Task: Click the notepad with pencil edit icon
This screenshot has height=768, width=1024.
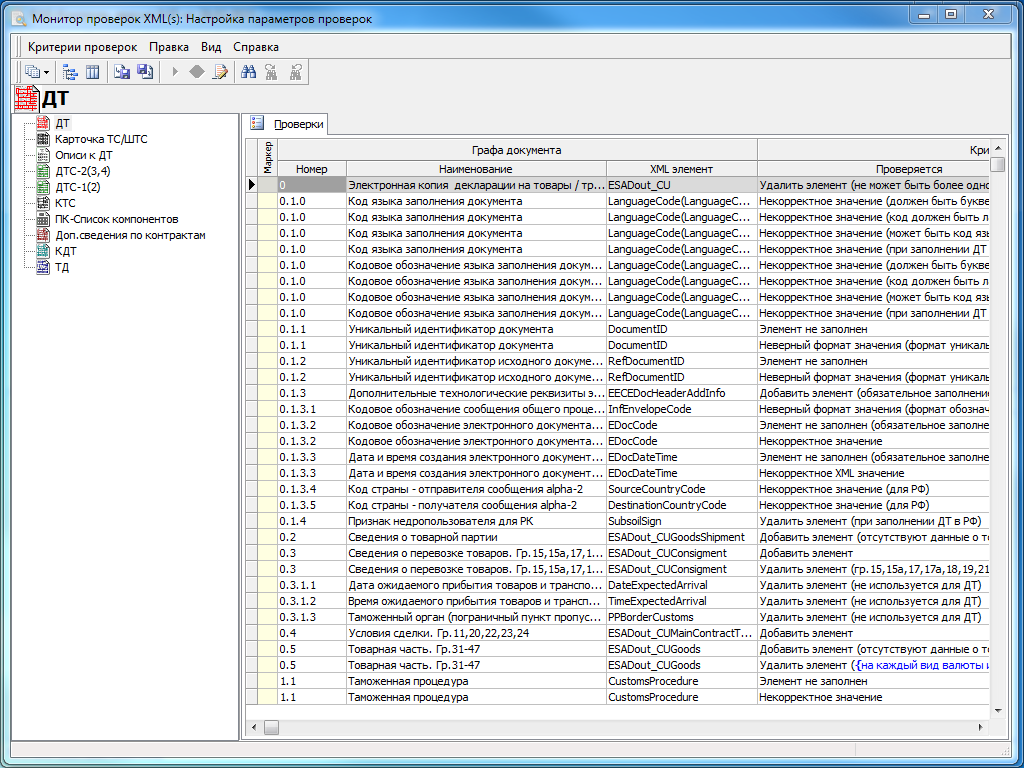Action: click(x=220, y=72)
